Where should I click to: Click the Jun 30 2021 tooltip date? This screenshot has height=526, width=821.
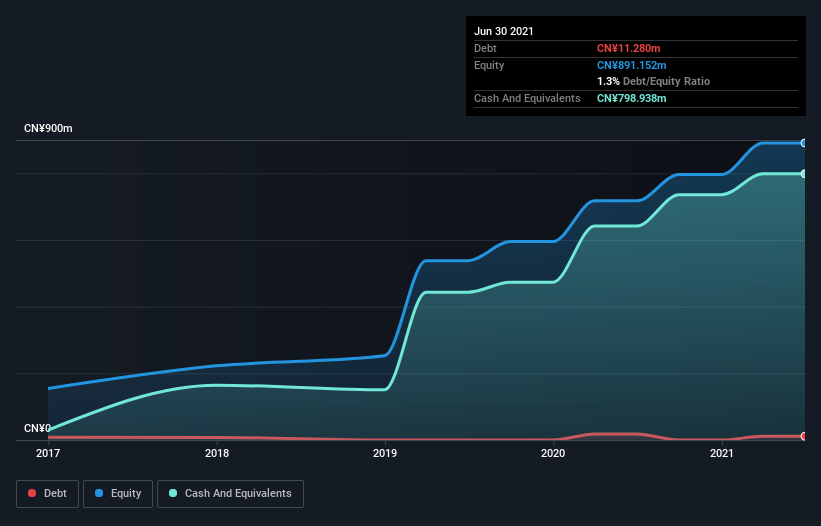coord(504,31)
